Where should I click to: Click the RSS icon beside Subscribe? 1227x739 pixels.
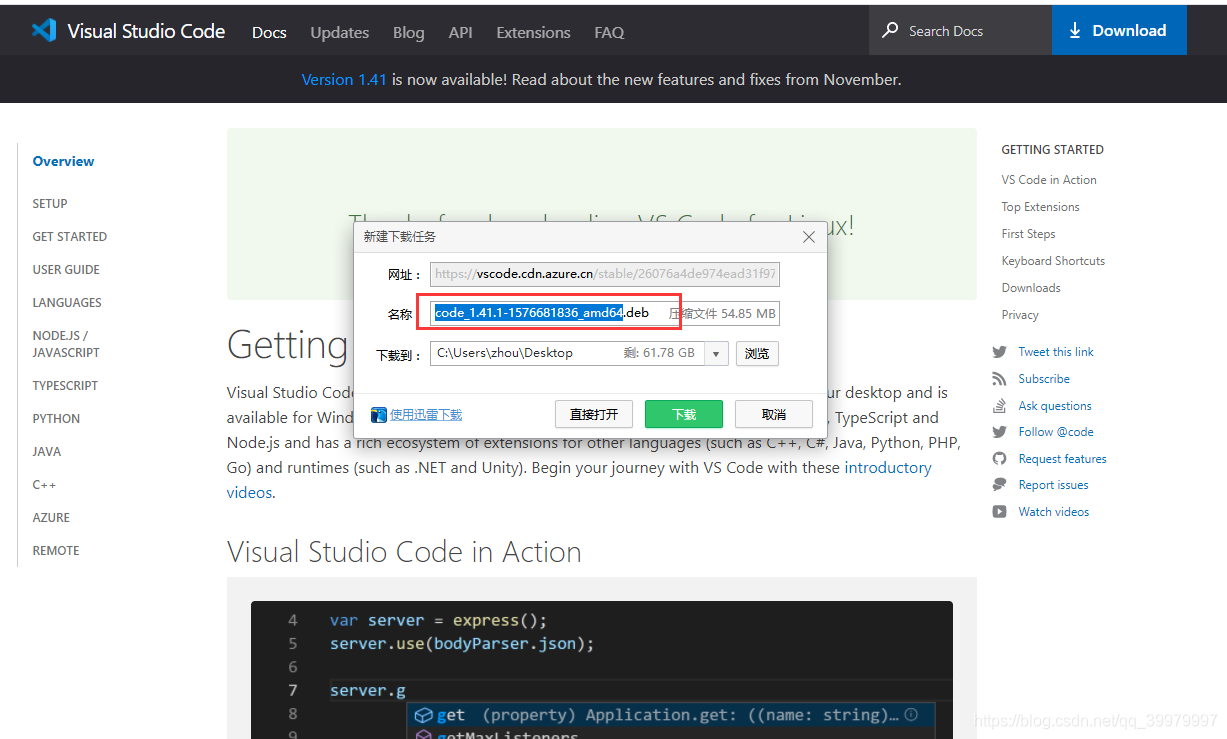click(x=999, y=379)
